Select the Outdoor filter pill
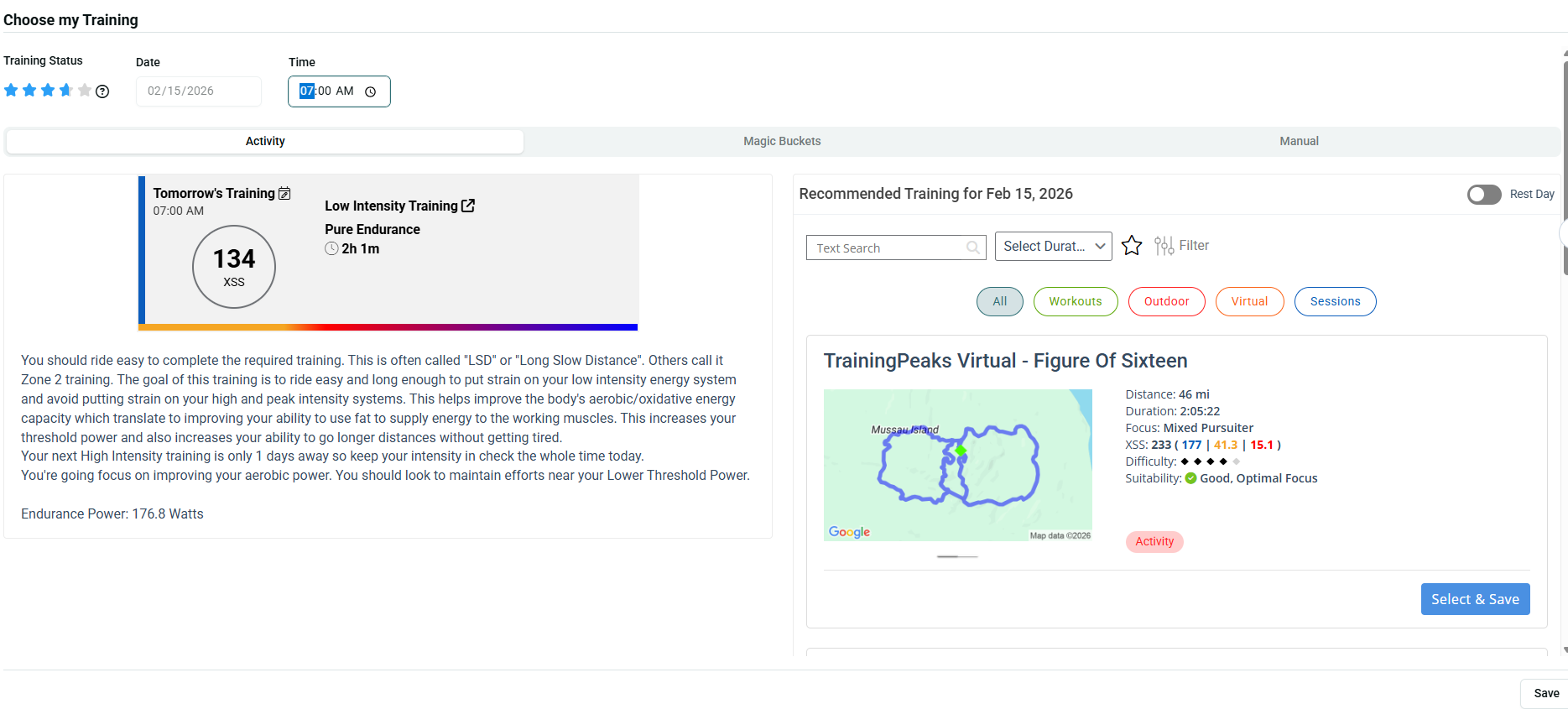The width and height of the screenshot is (1568, 709). 1166,302
